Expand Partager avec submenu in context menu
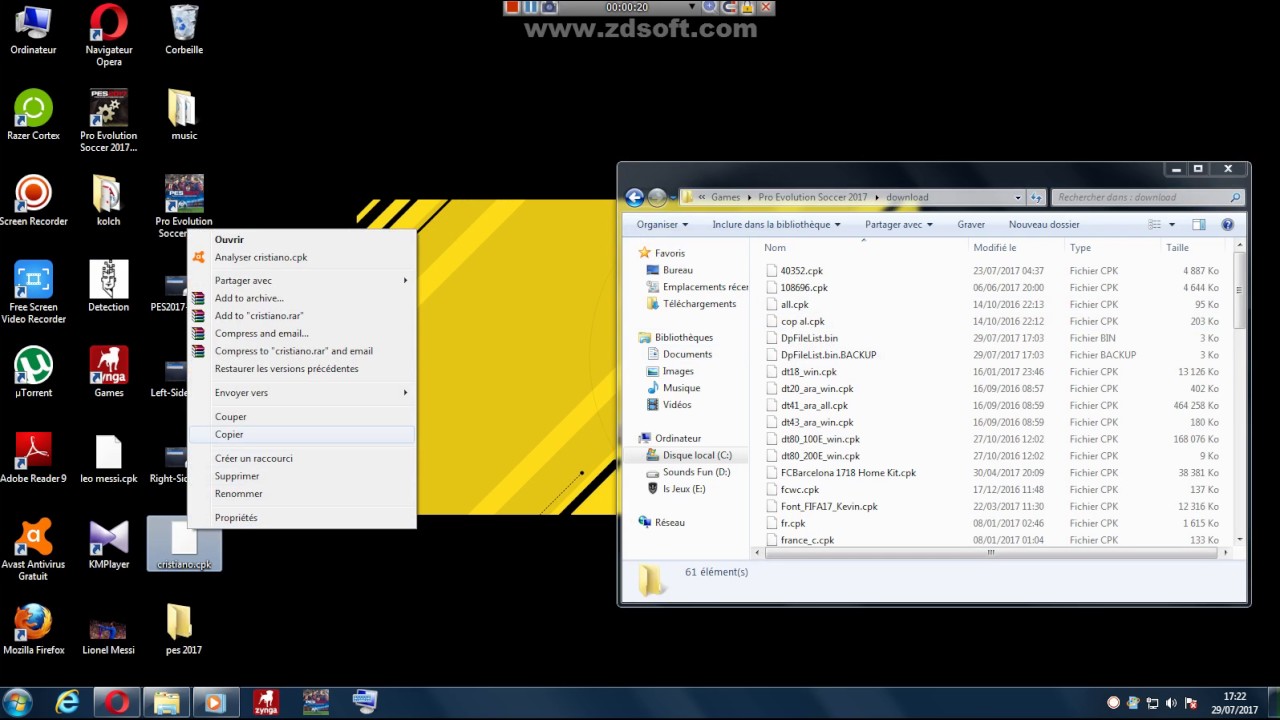 tap(300, 281)
